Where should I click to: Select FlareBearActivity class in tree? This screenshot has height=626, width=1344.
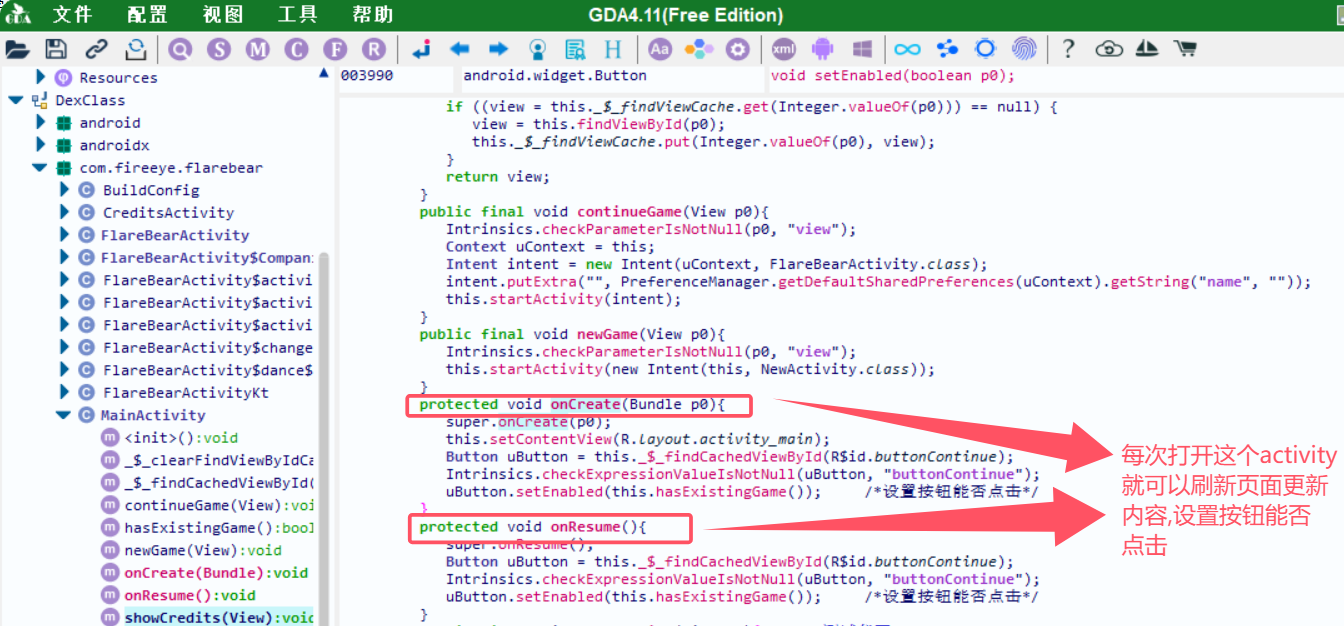(175, 235)
